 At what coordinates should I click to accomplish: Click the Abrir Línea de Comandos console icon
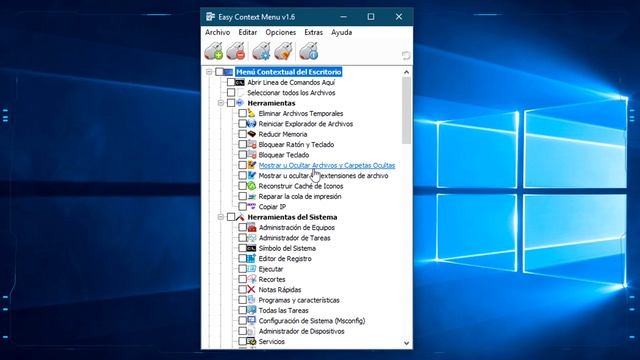pos(240,82)
